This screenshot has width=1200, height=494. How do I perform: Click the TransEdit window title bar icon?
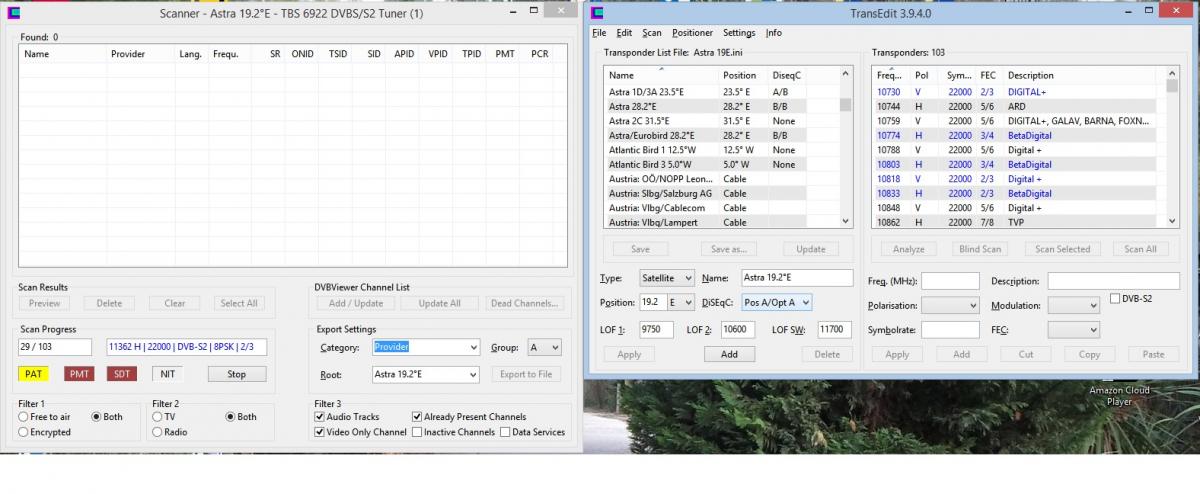point(597,13)
